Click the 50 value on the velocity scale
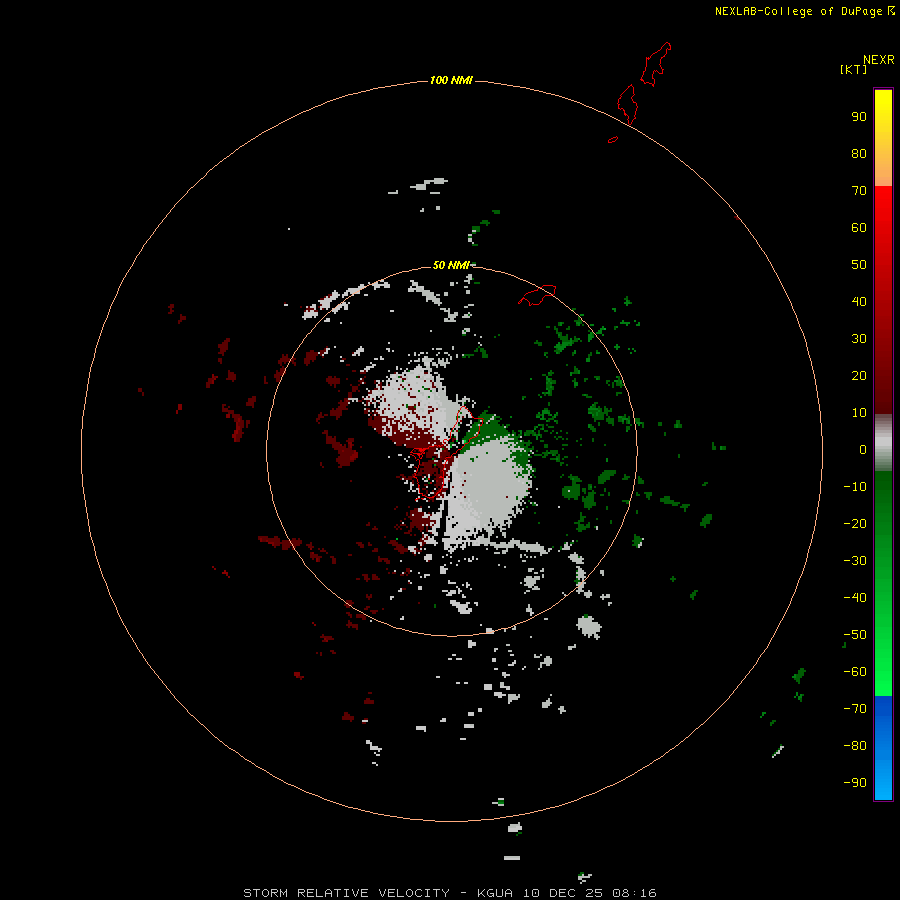The image size is (900, 900). point(859,265)
